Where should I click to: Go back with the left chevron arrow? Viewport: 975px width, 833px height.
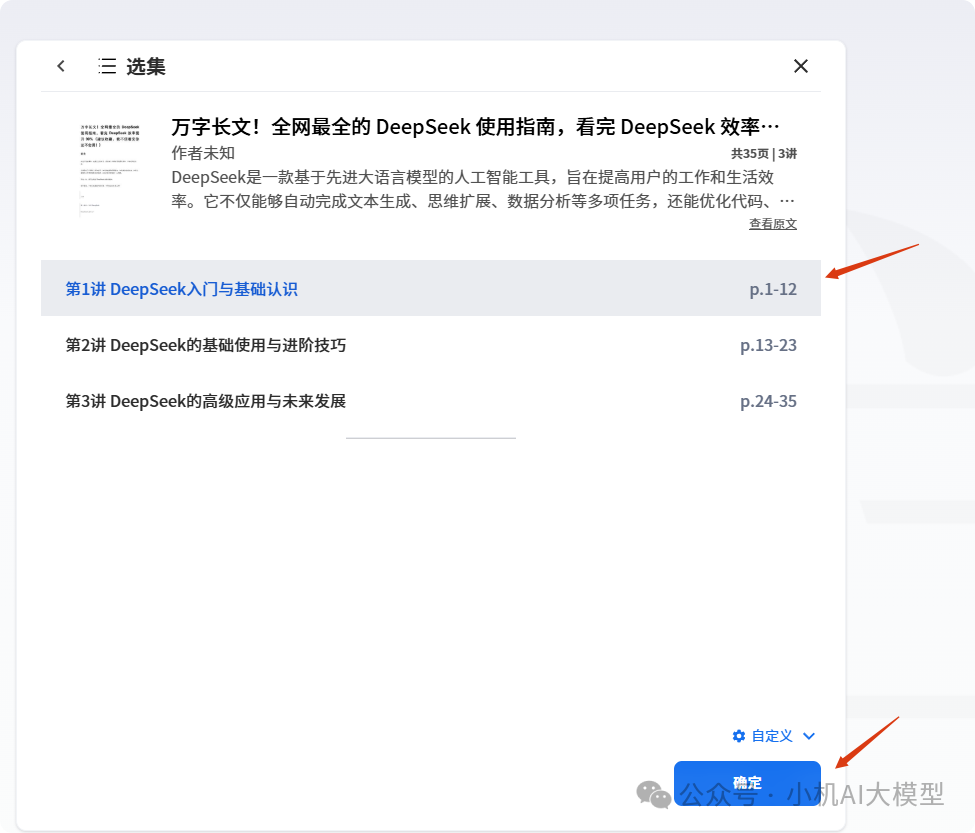(61, 66)
